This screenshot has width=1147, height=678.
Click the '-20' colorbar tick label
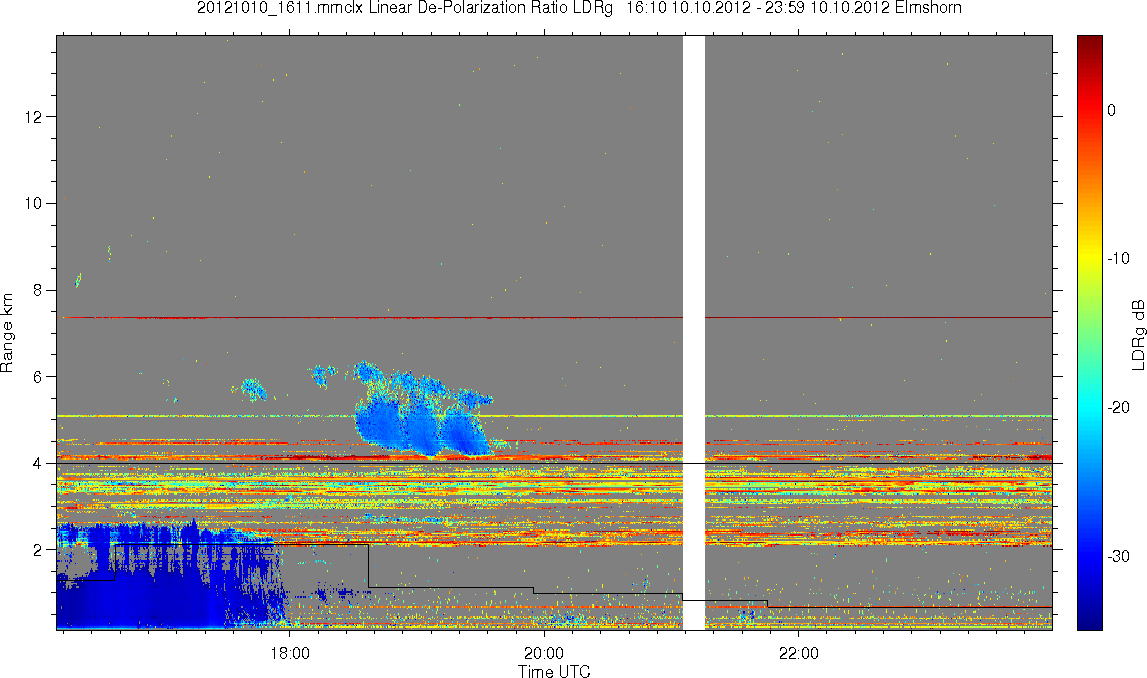(x=1118, y=407)
